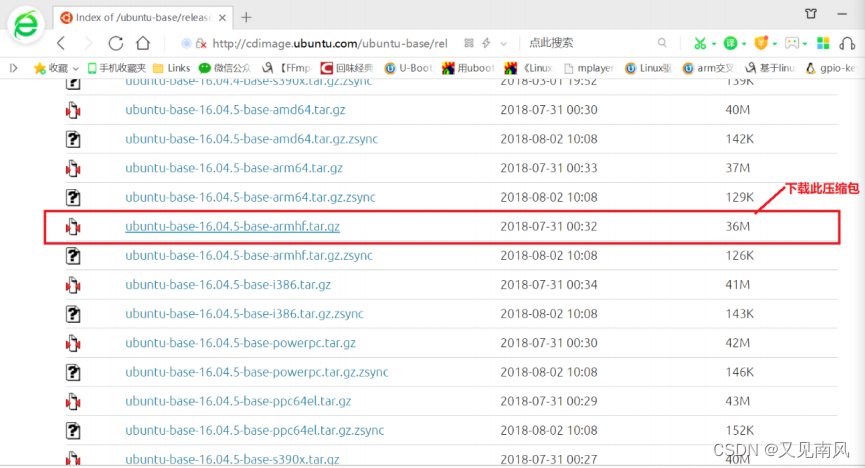Image resolution: width=865 pixels, height=468 pixels.
Task: Download ubuntu-base-16.04.5-base-i386.tar.gz
Action: (x=228, y=285)
